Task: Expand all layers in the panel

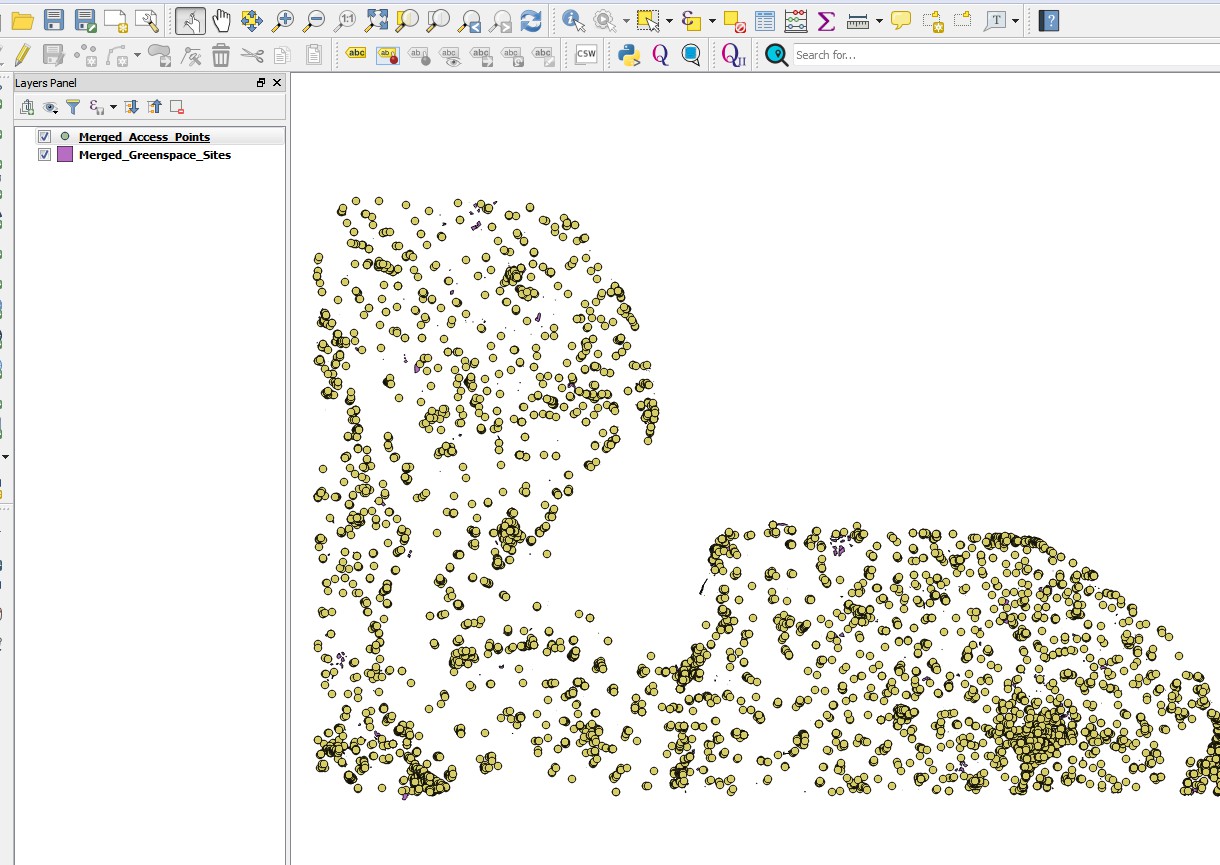Action: click(x=131, y=107)
